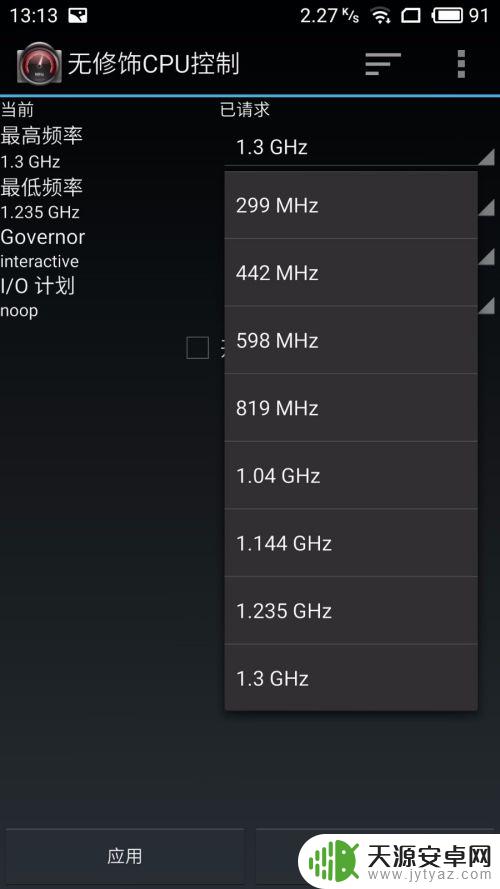Open the sort lines icon in header
The height and width of the screenshot is (889, 500).
(383, 64)
